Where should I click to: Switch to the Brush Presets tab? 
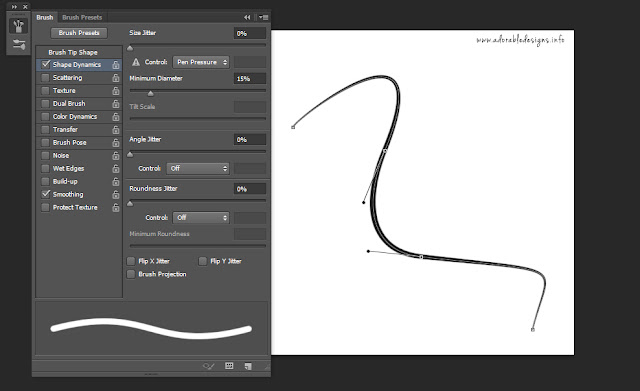82,17
